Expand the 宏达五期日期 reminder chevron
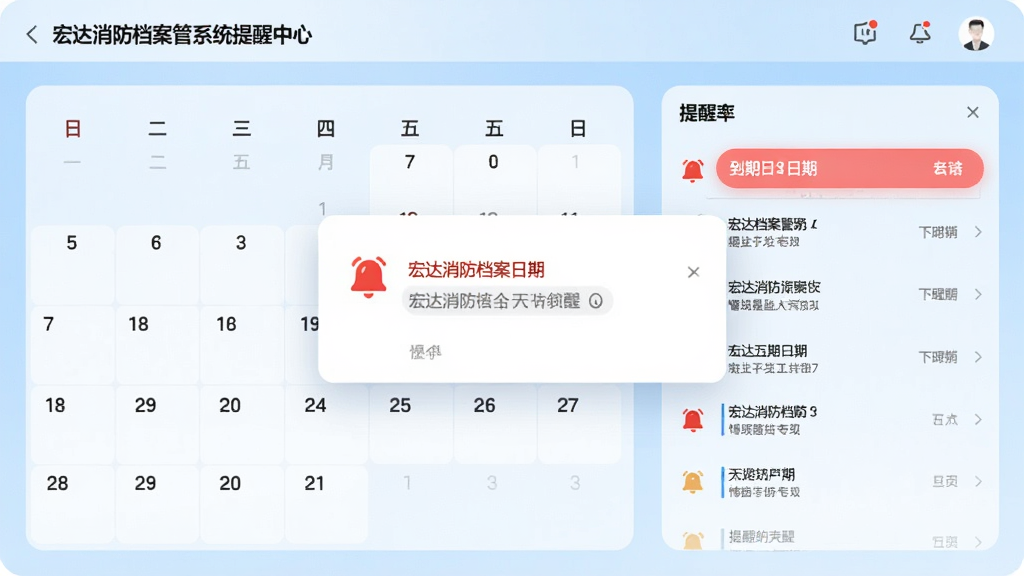The width and height of the screenshot is (1024, 576). 978,357
